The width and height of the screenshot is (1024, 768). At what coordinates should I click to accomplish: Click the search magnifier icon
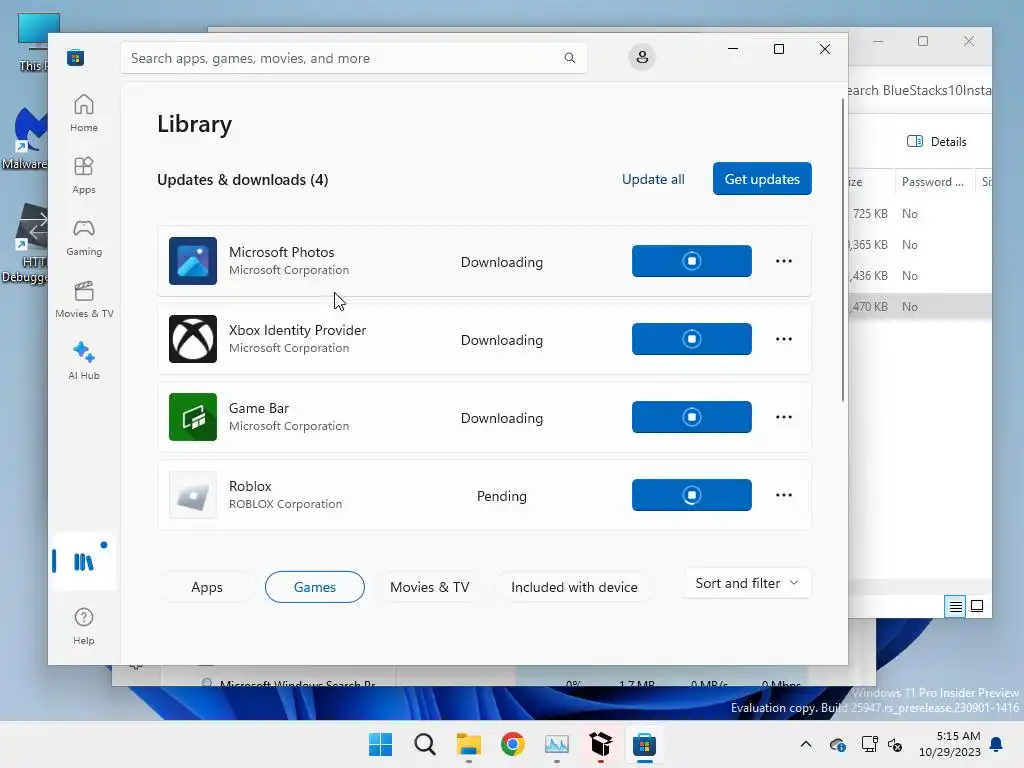[x=569, y=58]
